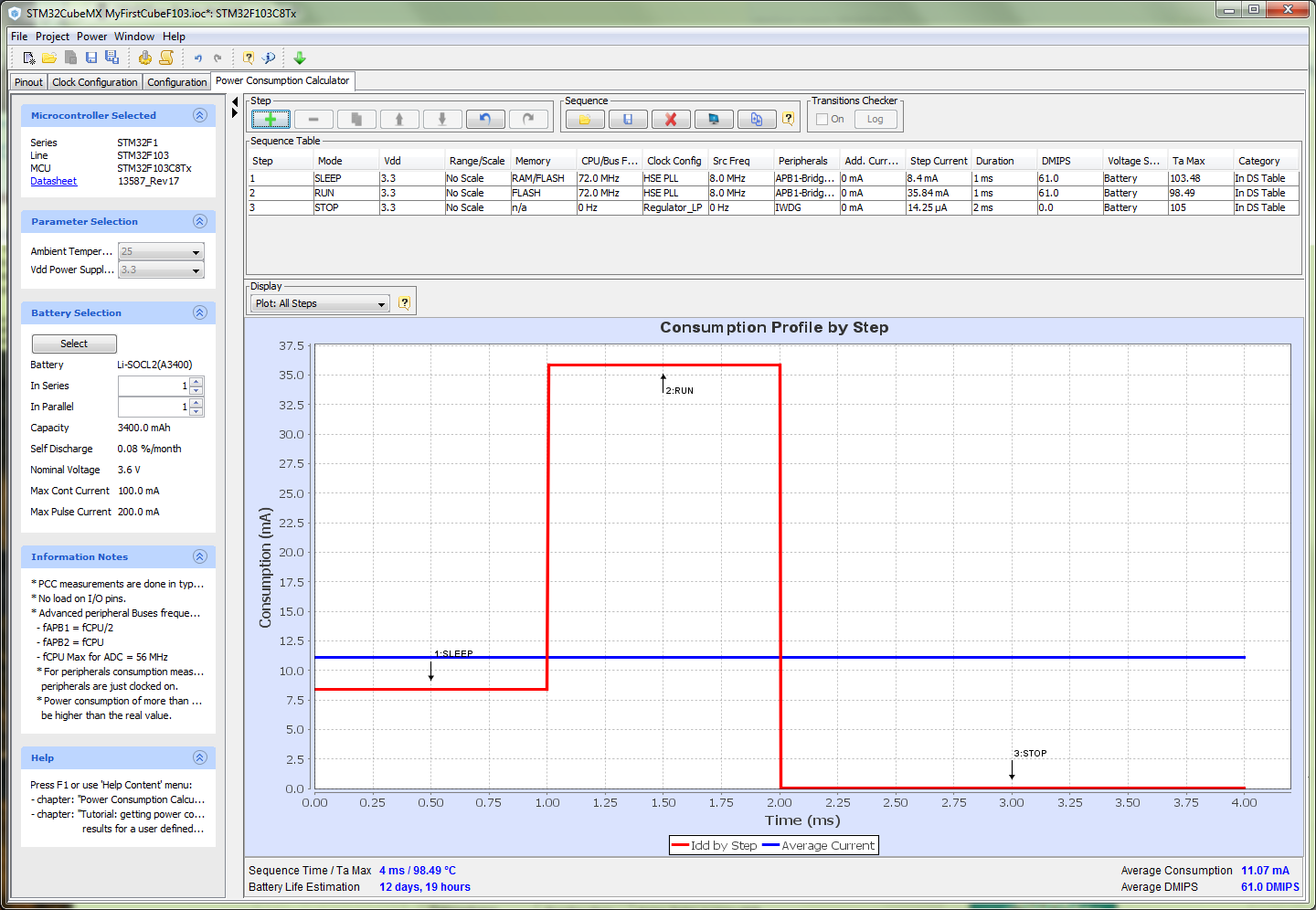Open the Help menu

pos(174,37)
